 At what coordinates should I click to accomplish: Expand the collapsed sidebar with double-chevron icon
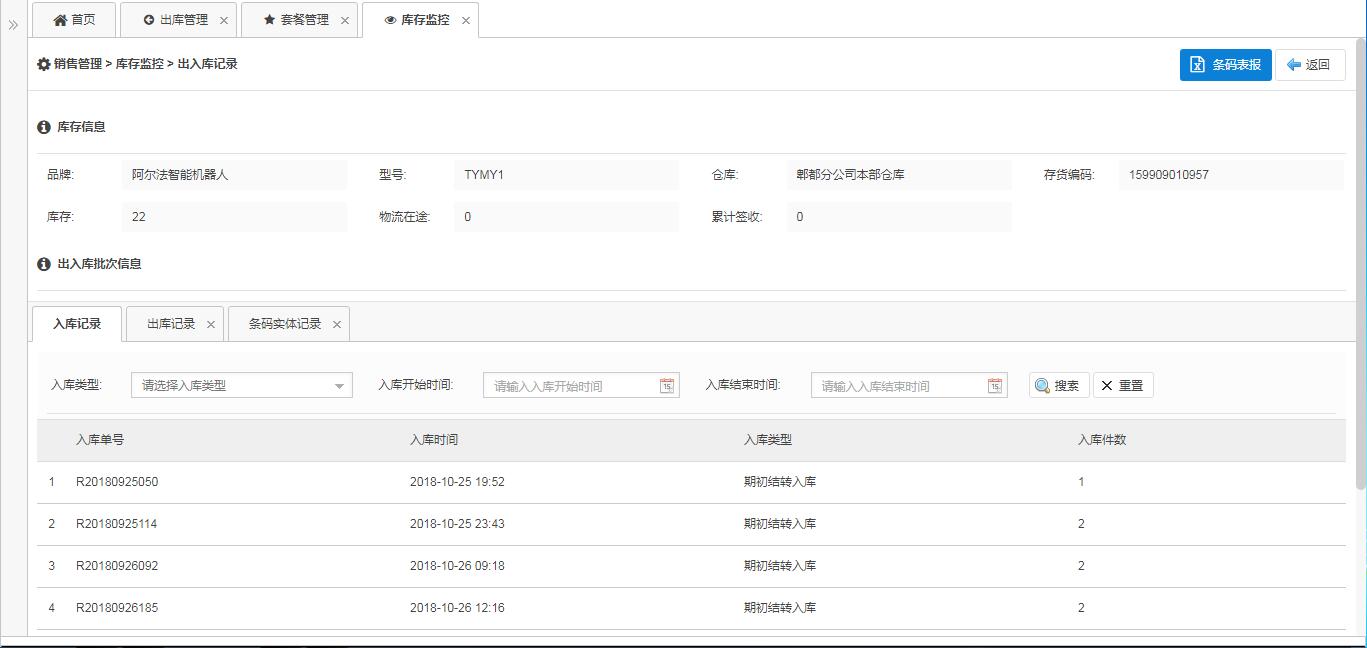13,25
